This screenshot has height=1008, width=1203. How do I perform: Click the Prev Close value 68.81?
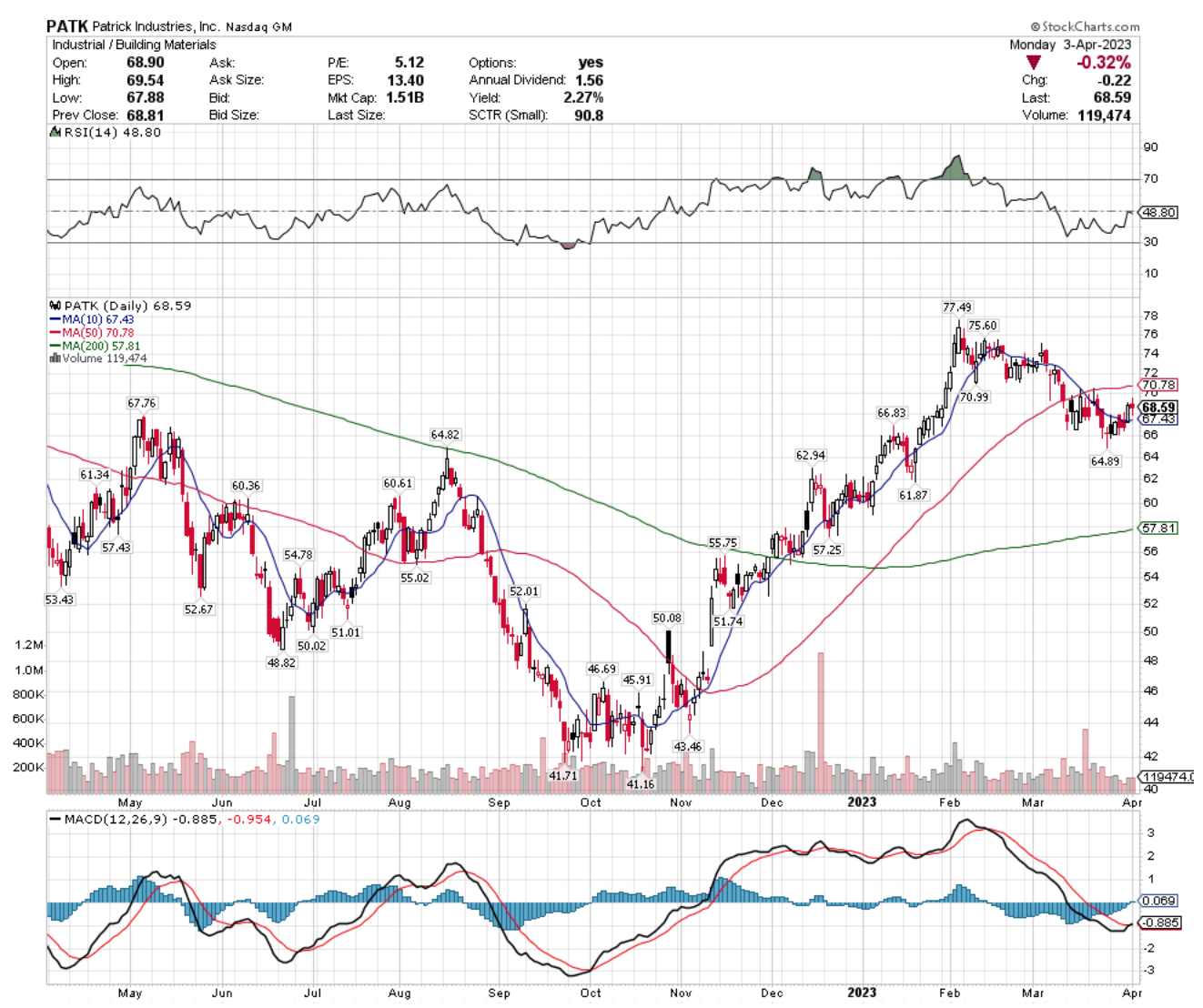coord(146,115)
